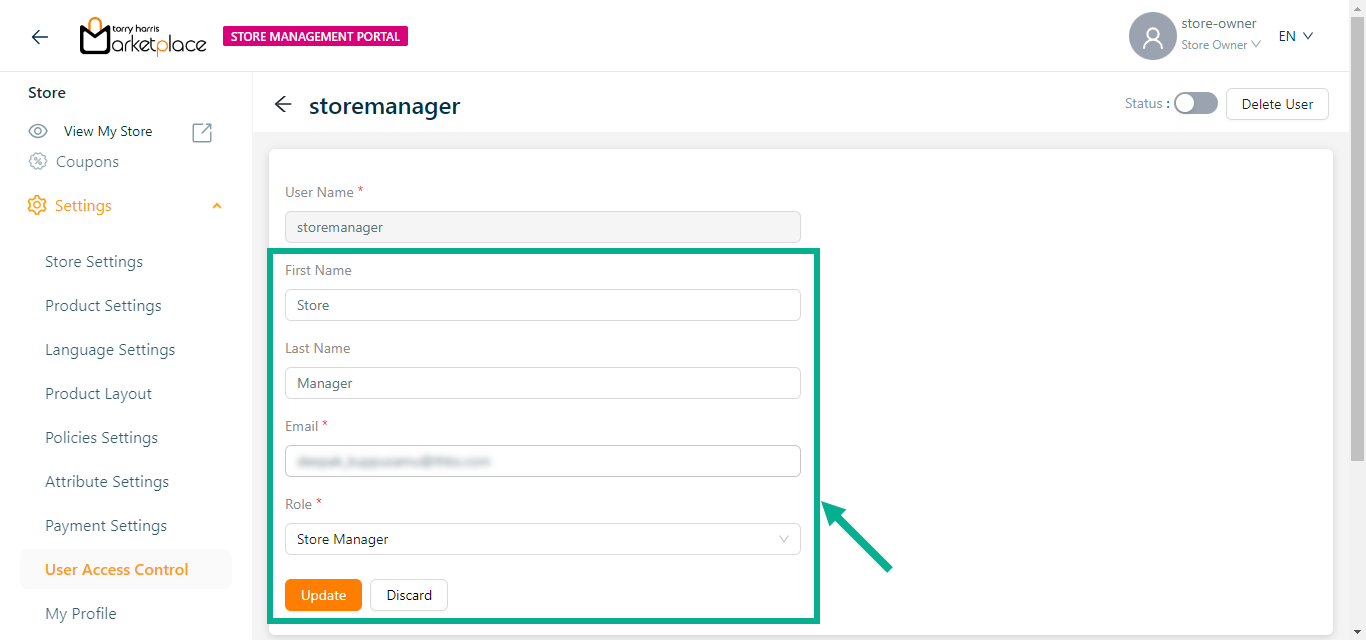Toggle the user Status switch
Viewport: 1366px width, 640px height.
tap(1195, 103)
